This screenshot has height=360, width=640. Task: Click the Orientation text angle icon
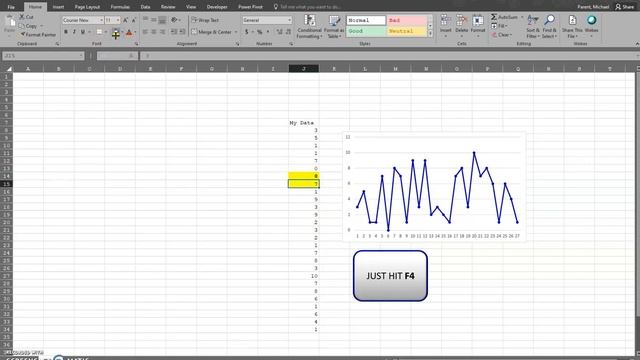pyautogui.click(x=174, y=20)
